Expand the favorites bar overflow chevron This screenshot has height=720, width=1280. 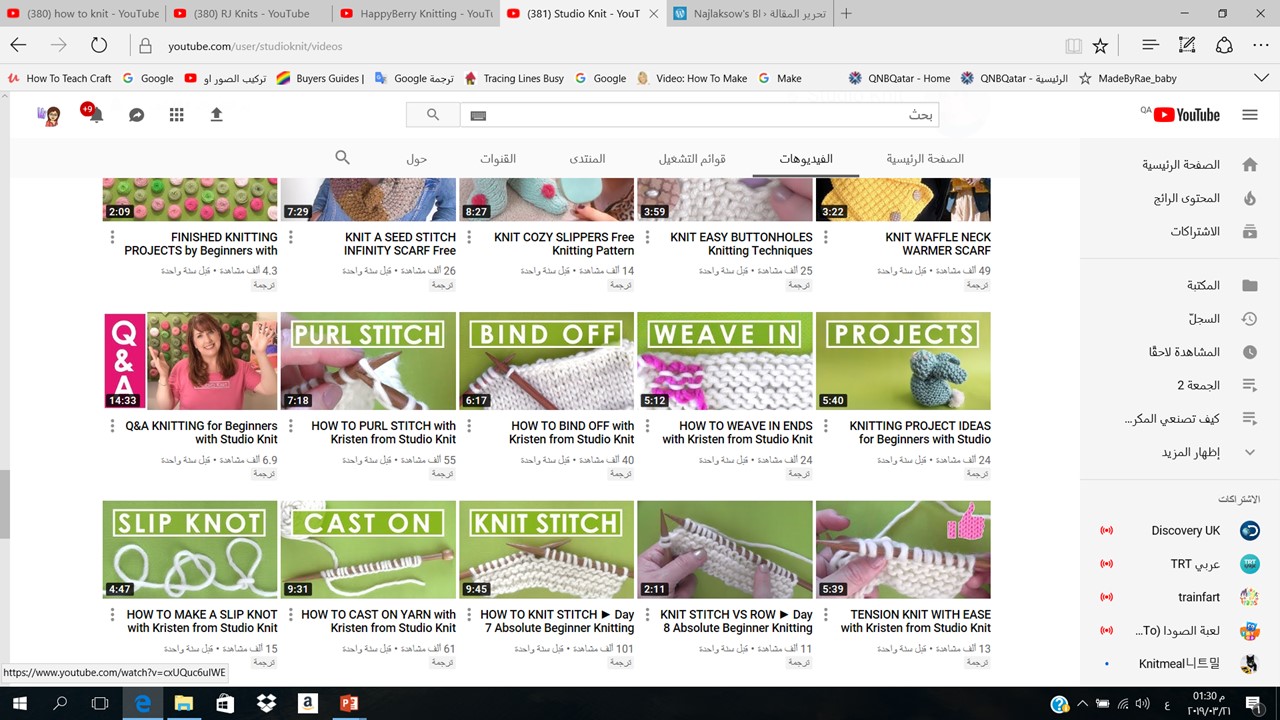(1260, 78)
